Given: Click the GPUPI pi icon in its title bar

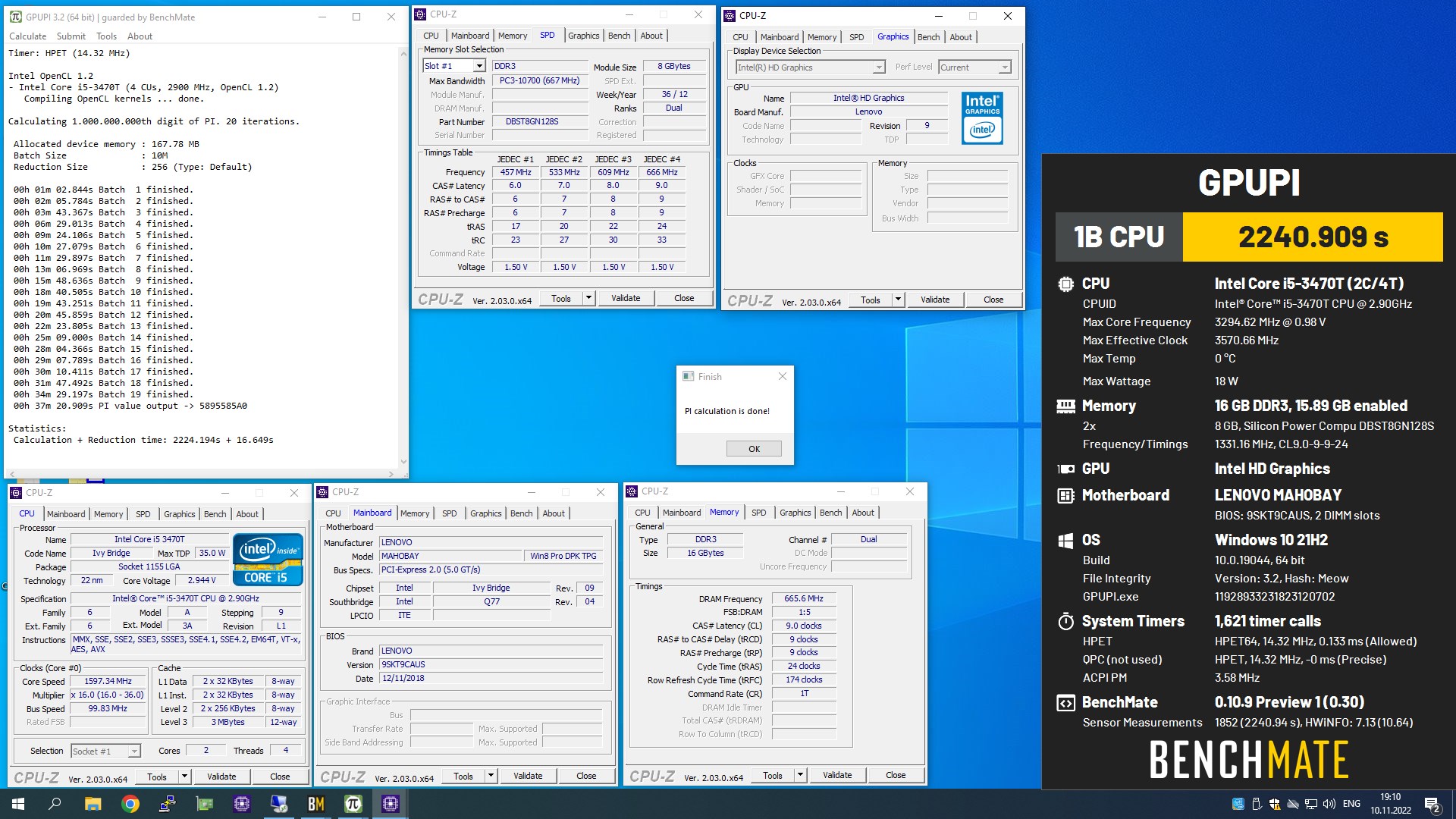Looking at the screenshot, I should pos(16,17).
